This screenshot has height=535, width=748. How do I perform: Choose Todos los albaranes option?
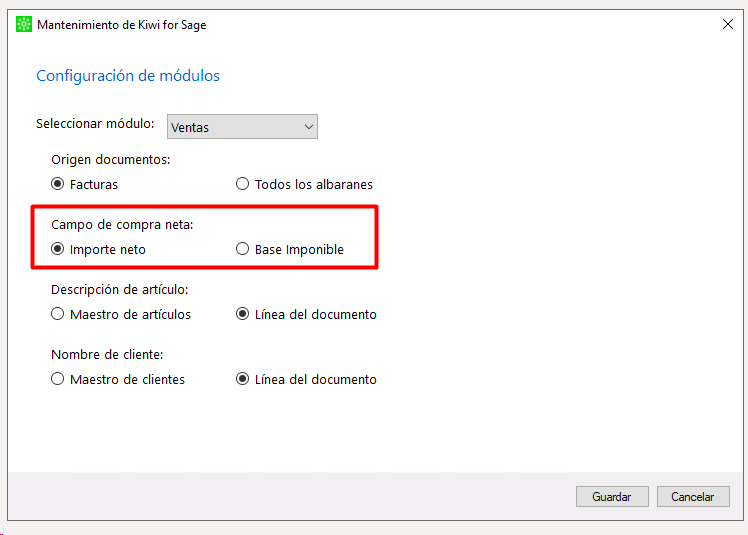point(242,184)
